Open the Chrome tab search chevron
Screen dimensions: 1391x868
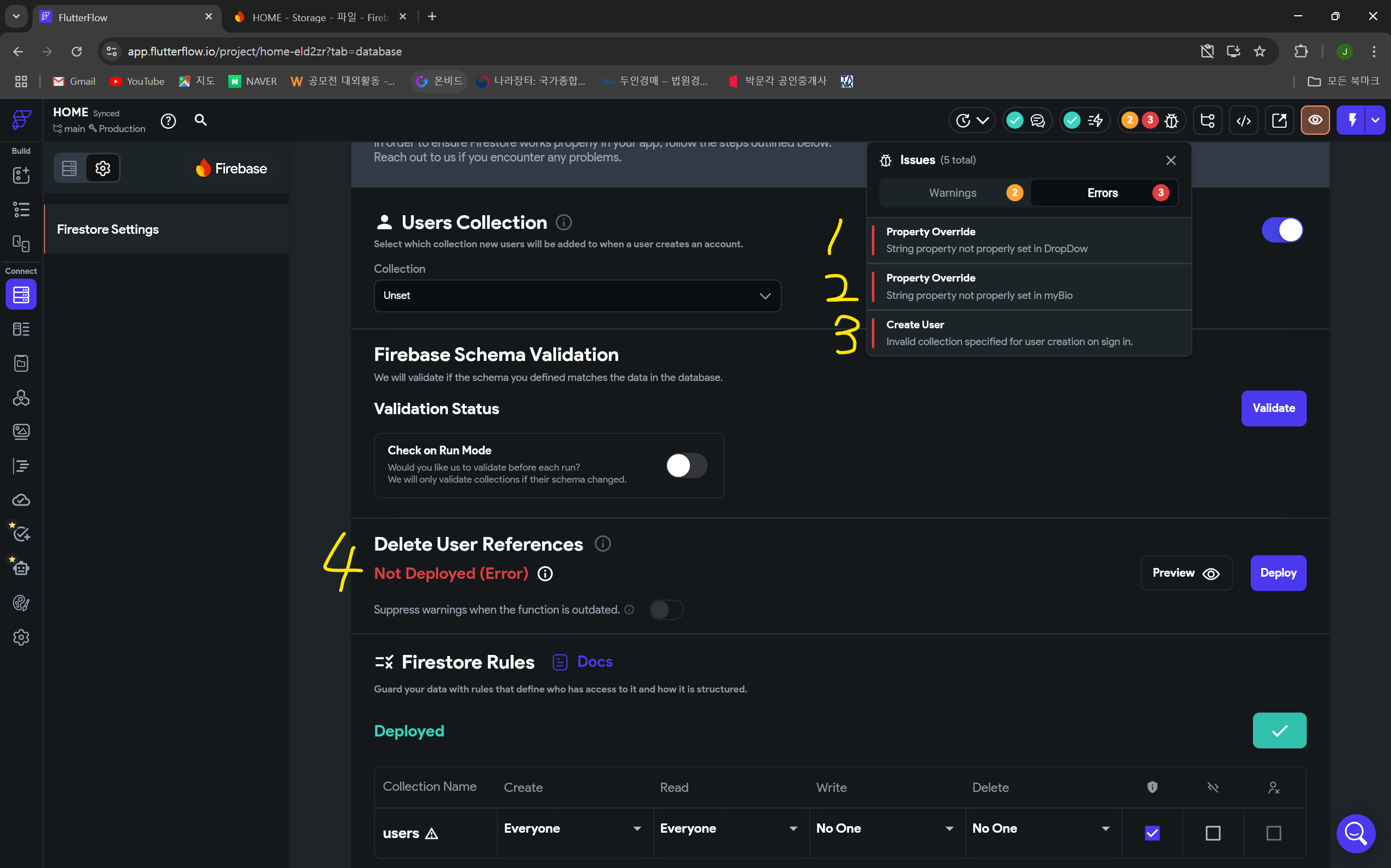(x=16, y=17)
